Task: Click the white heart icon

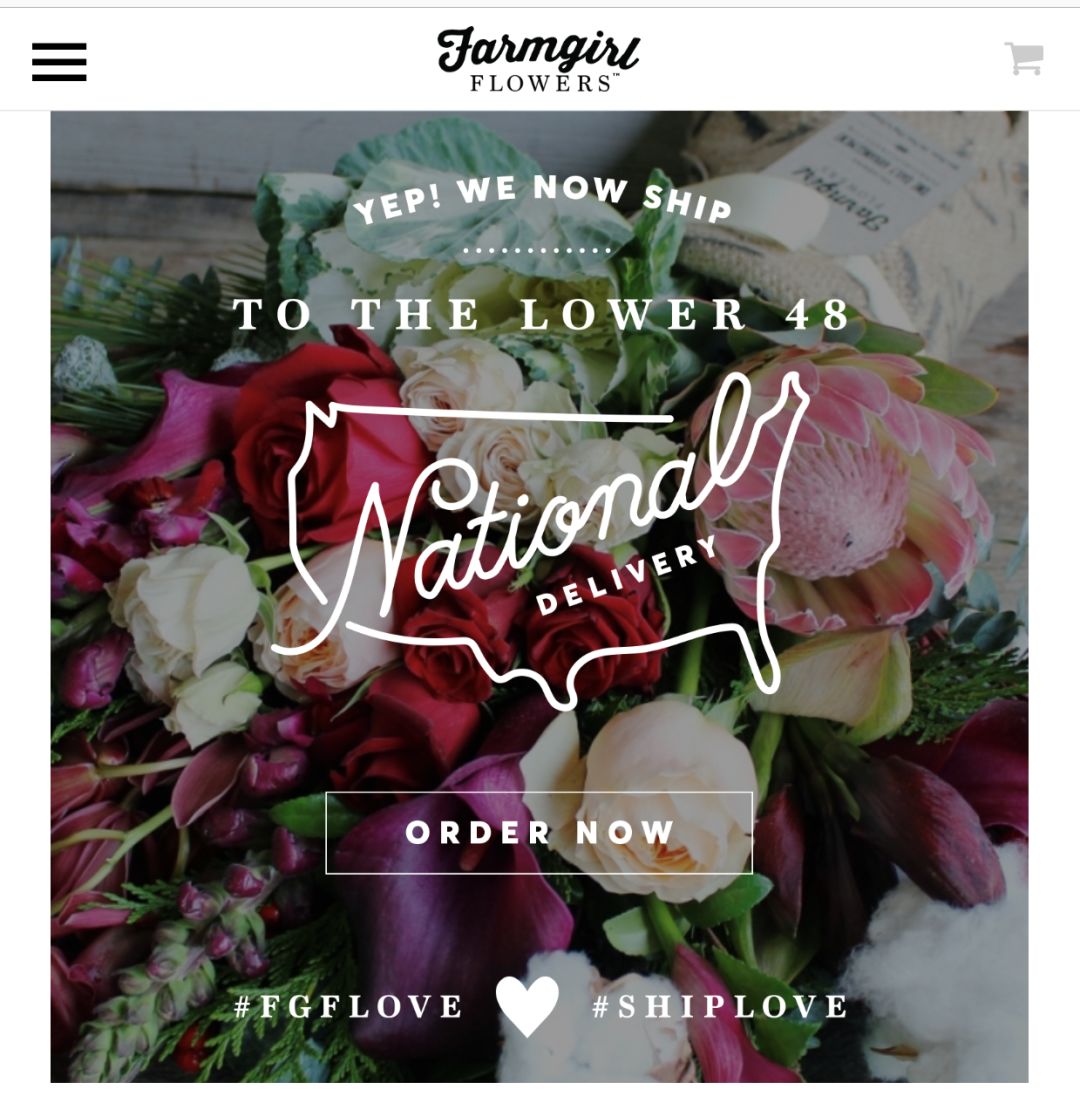Action: coord(527,1006)
